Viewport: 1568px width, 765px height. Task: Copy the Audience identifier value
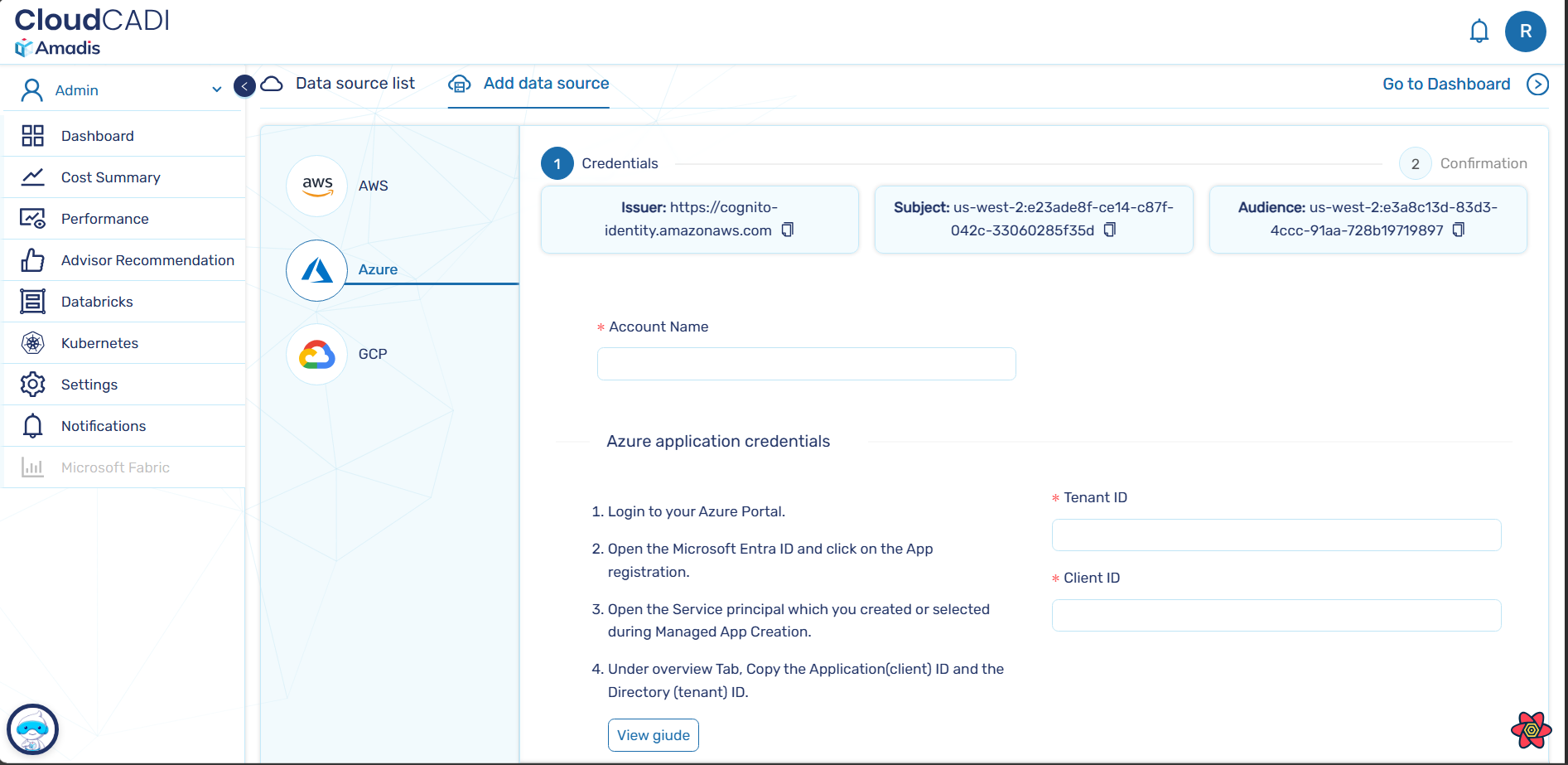pos(1459,230)
